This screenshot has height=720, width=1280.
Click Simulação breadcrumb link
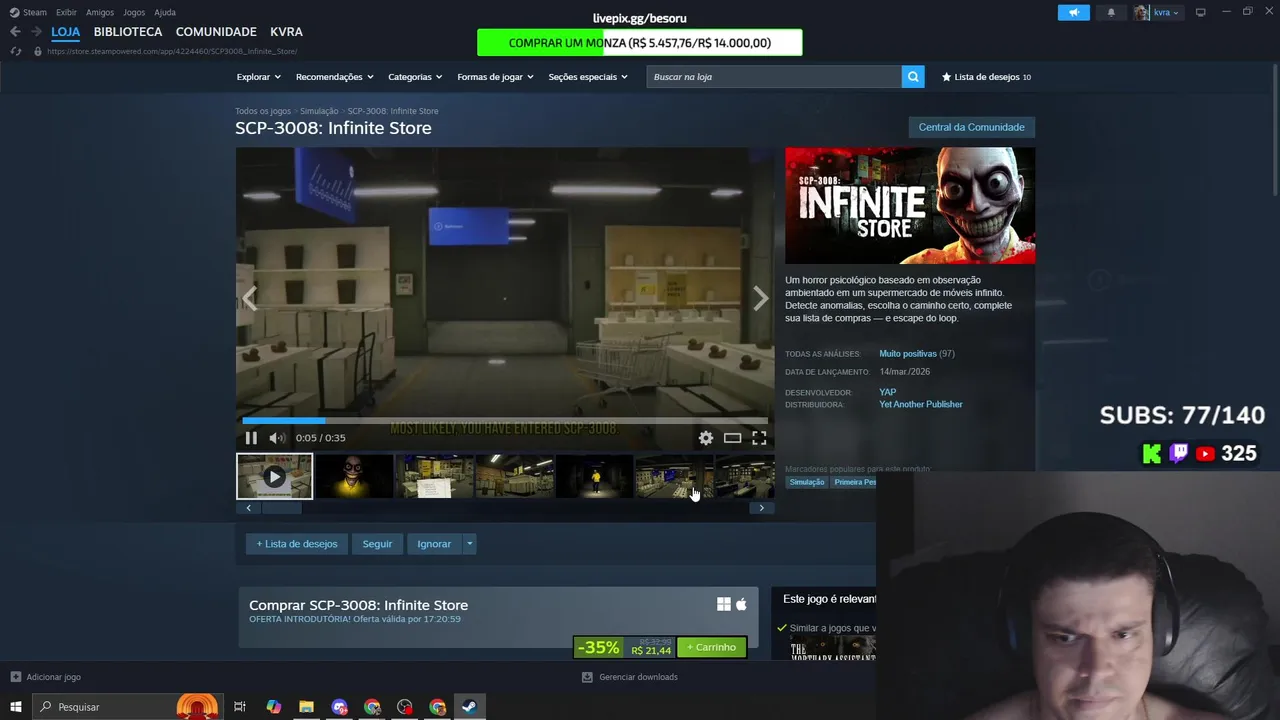[x=319, y=111]
